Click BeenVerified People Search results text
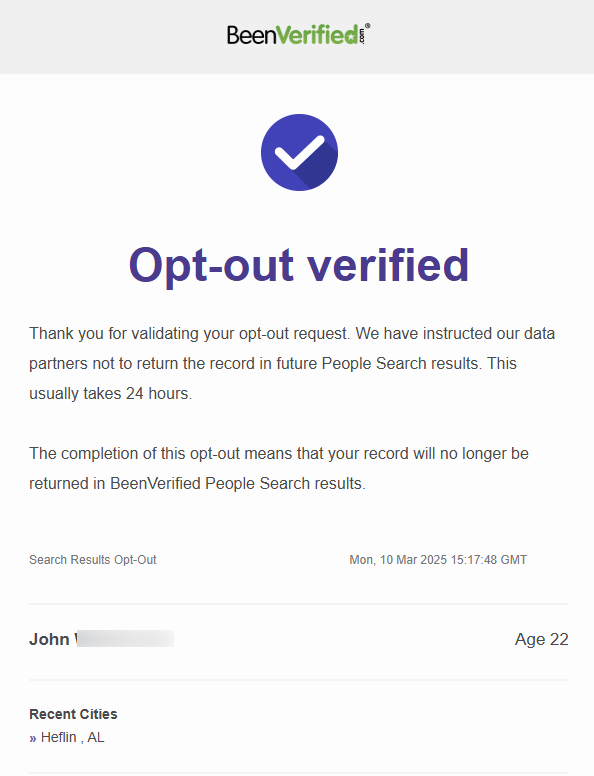 [x=238, y=484]
